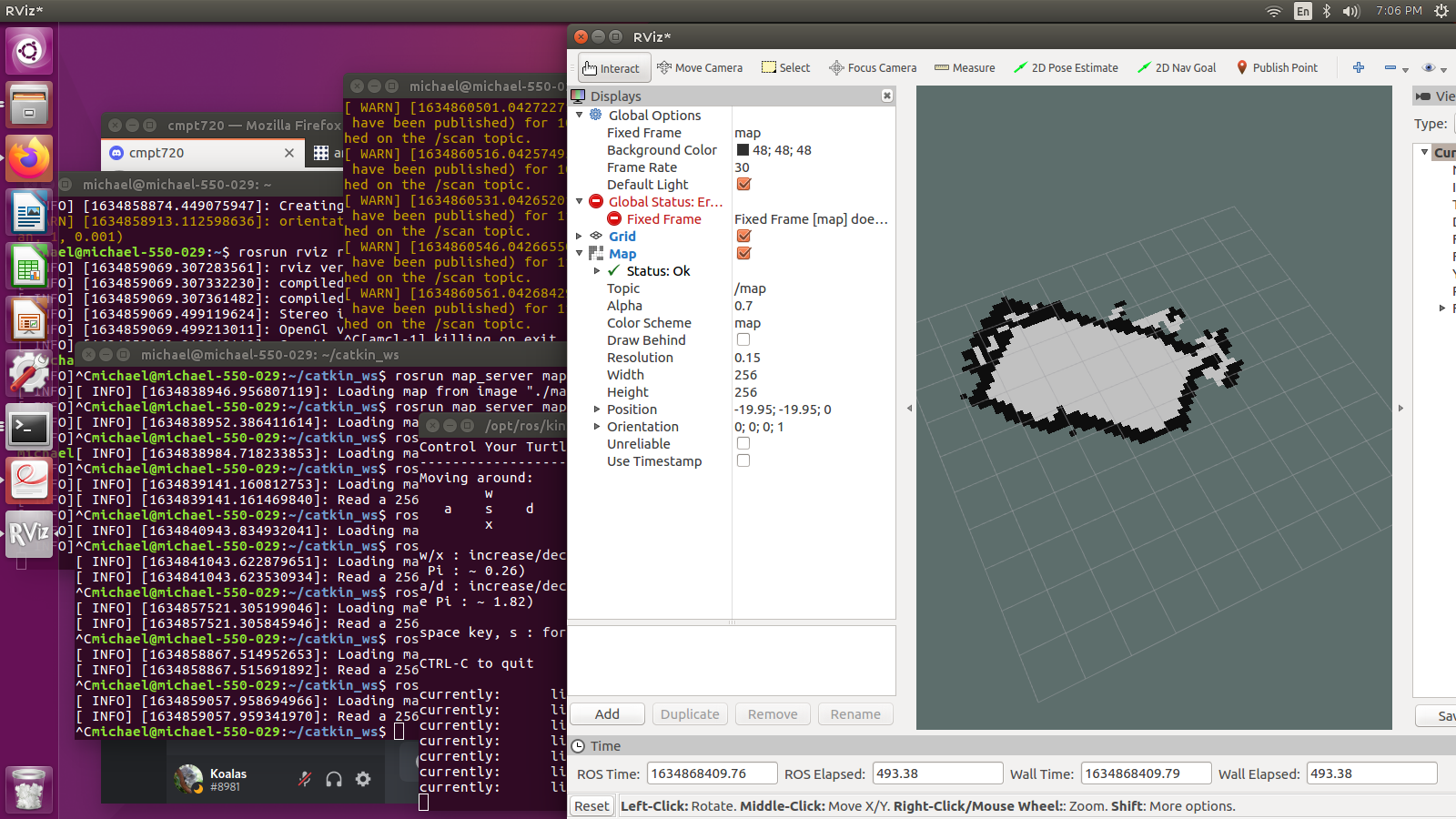Toggle the Grid display checkbox
This screenshot has width=1456, height=819.
point(743,237)
